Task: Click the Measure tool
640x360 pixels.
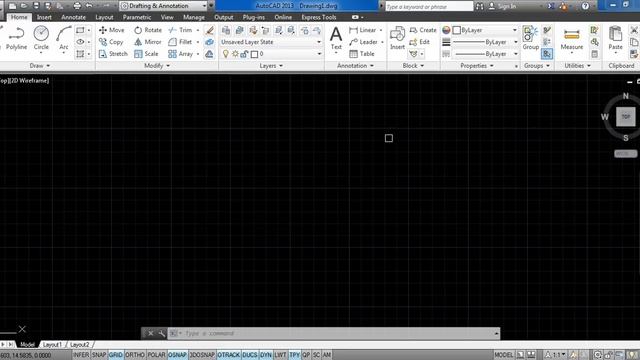Action: (x=571, y=40)
